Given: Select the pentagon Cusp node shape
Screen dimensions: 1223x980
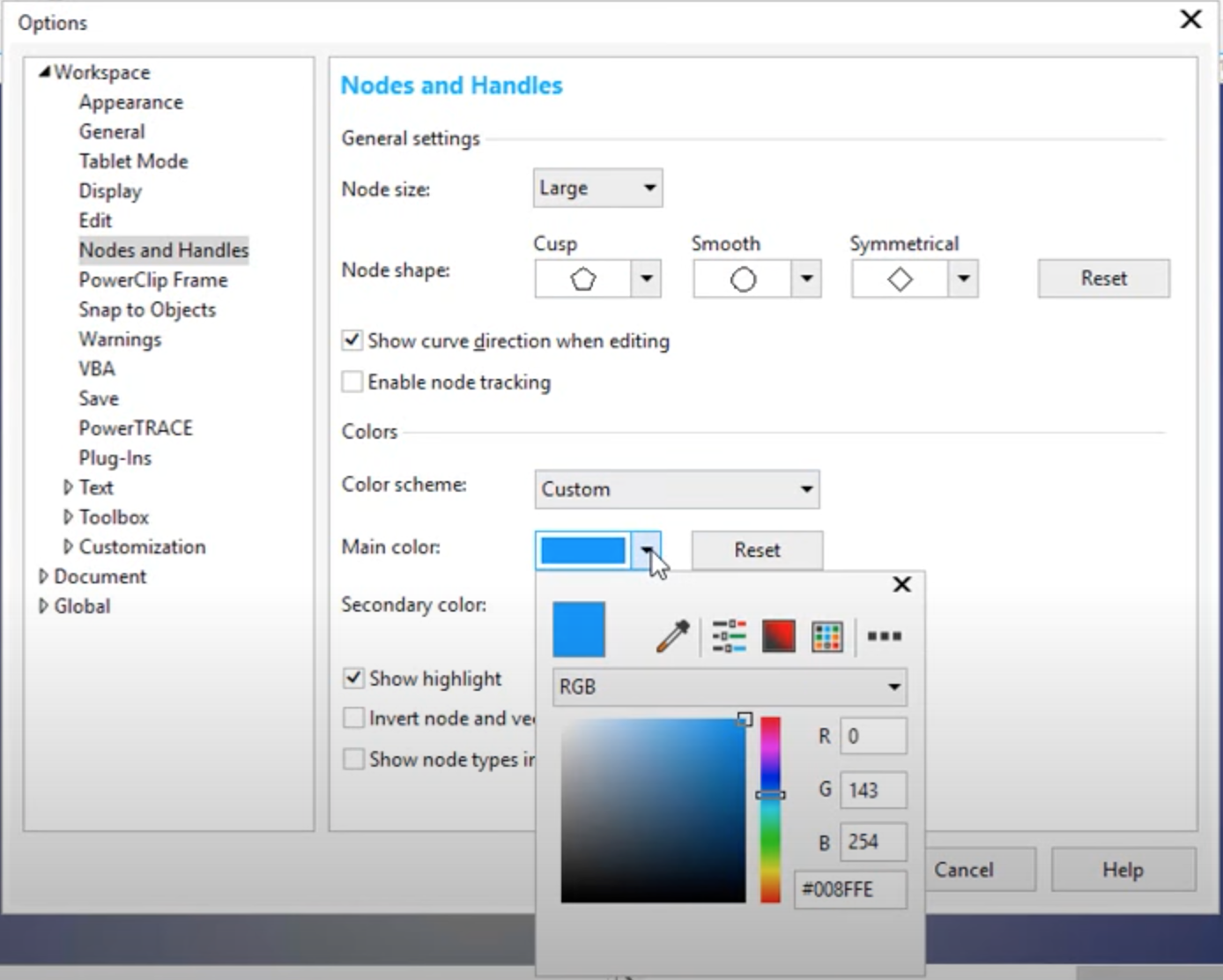Looking at the screenshot, I should 583,279.
